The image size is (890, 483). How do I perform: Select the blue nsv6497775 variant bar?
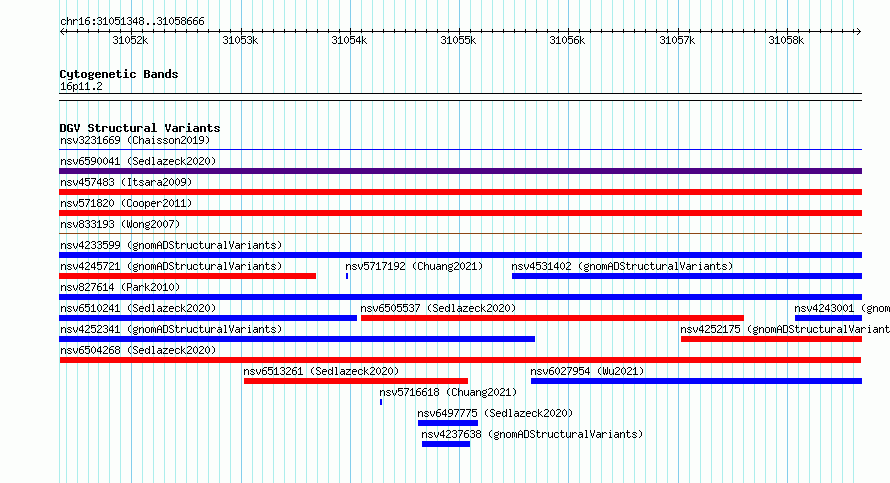coord(448,423)
